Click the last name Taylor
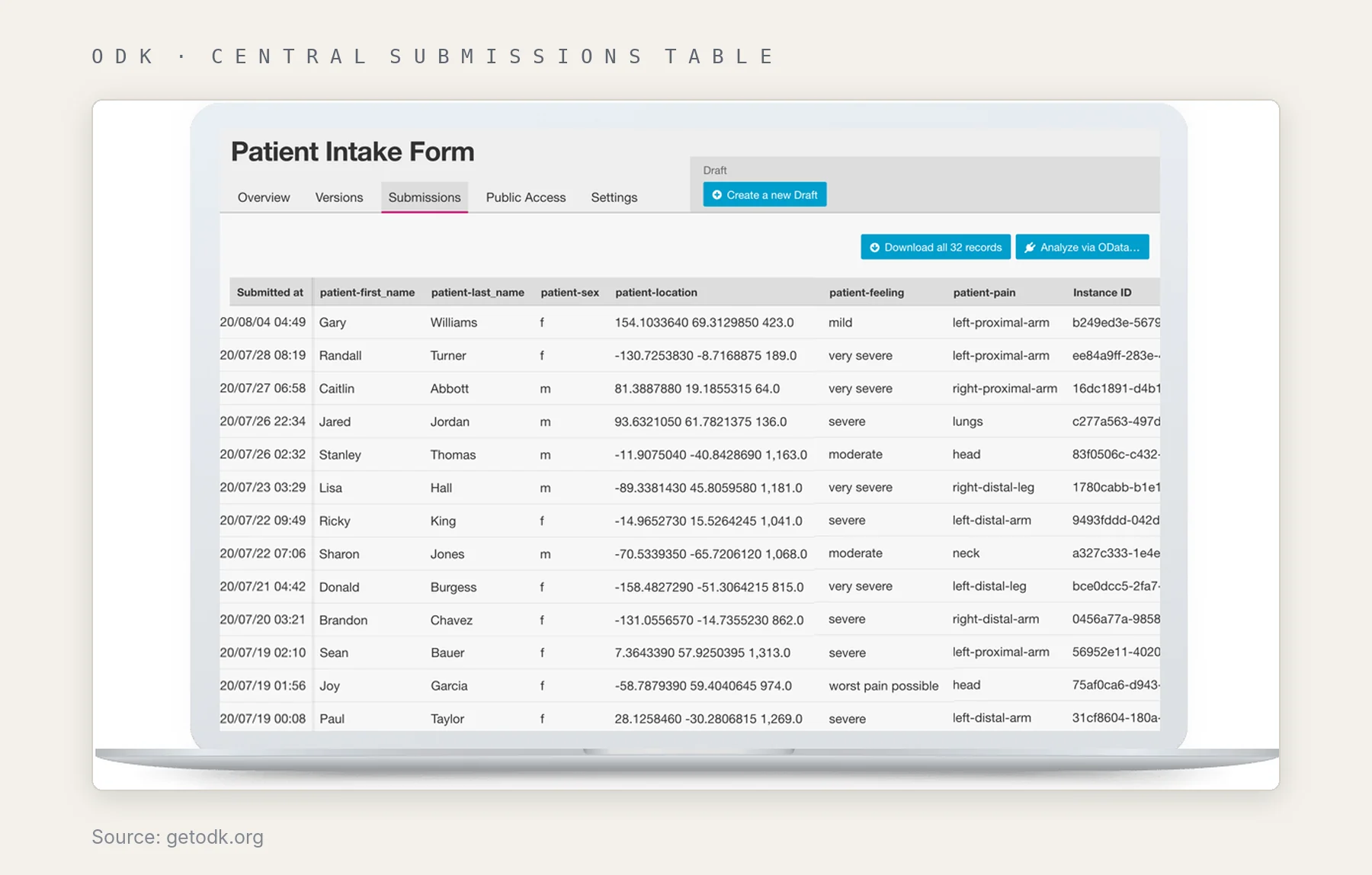Screen dimensions: 1372x875 tap(447, 719)
